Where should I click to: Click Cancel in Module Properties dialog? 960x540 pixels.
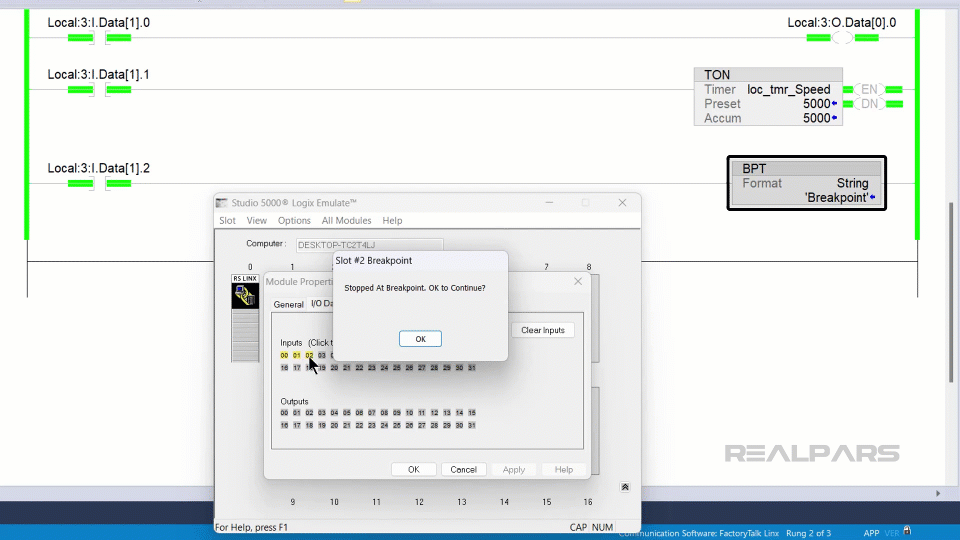click(463, 470)
